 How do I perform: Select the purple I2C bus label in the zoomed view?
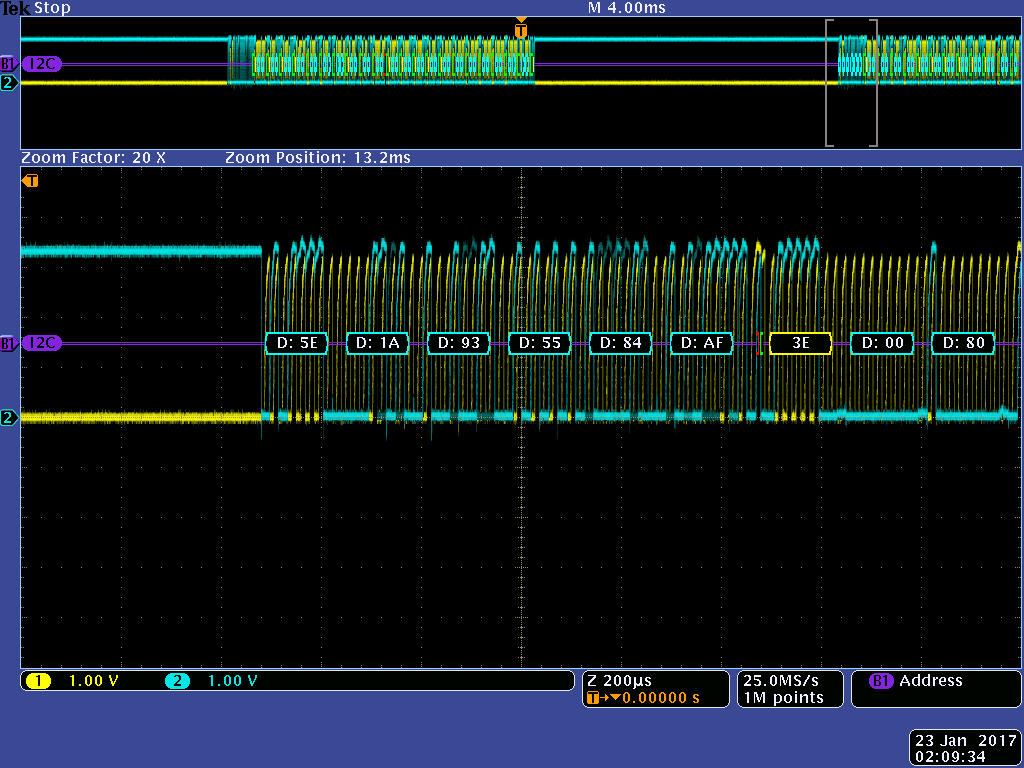tap(42, 343)
